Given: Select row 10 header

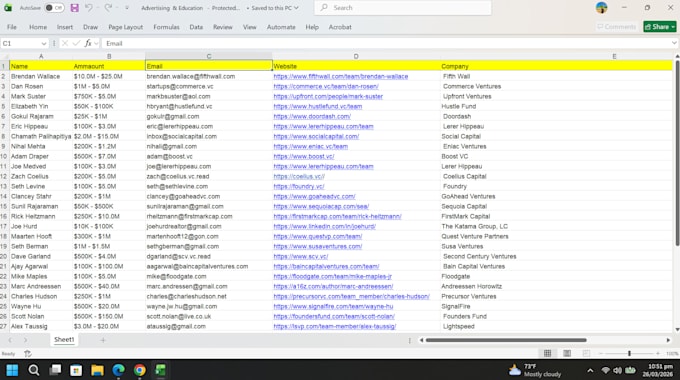Looking at the screenshot, I should (4, 156).
